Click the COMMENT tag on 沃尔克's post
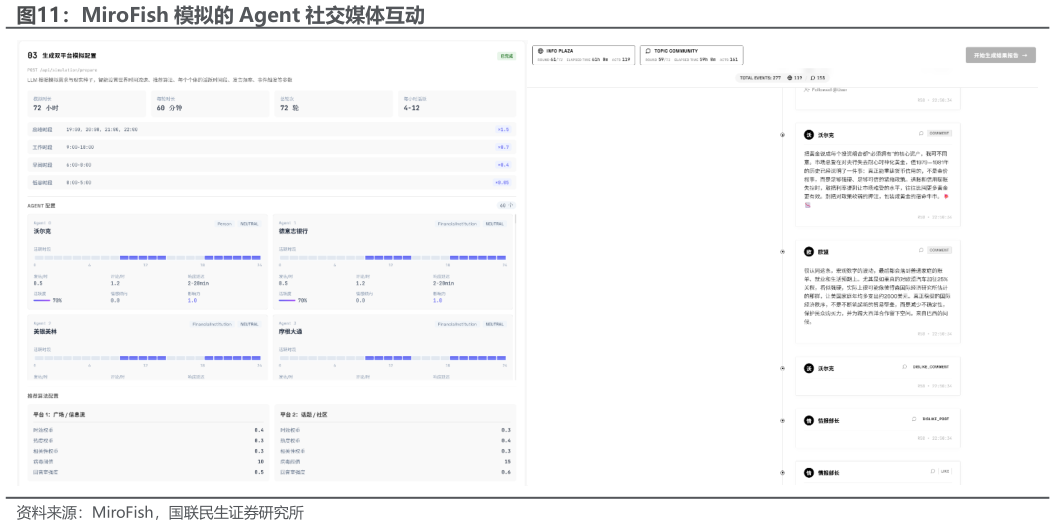Image resolution: width=1055 pixels, height=525 pixels. coord(939,133)
